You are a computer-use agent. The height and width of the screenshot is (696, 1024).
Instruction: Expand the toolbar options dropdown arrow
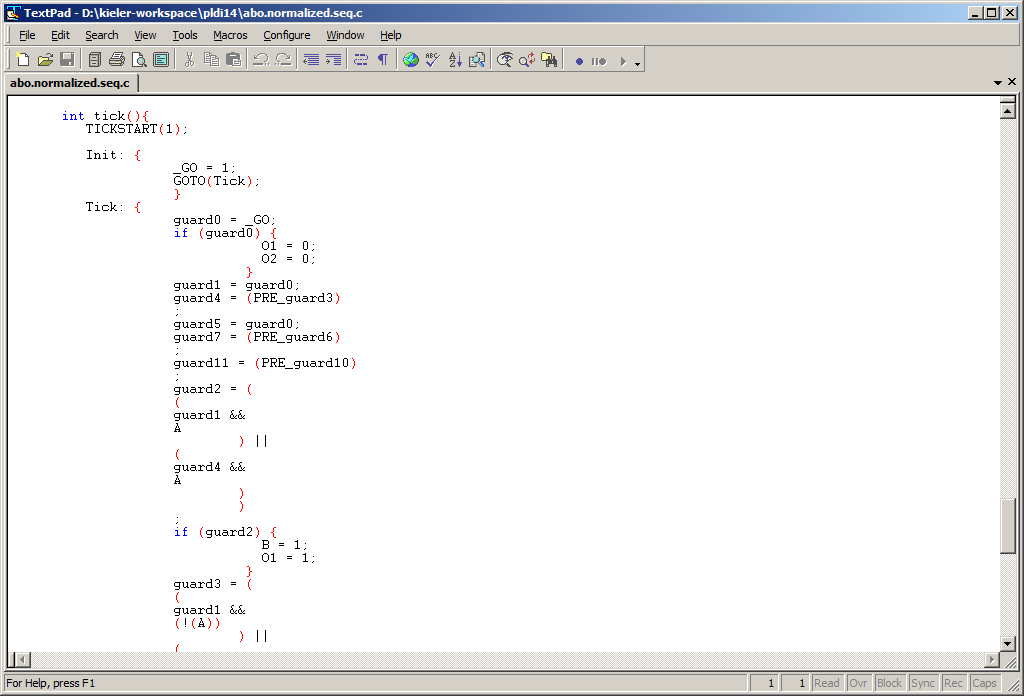point(638,63)
